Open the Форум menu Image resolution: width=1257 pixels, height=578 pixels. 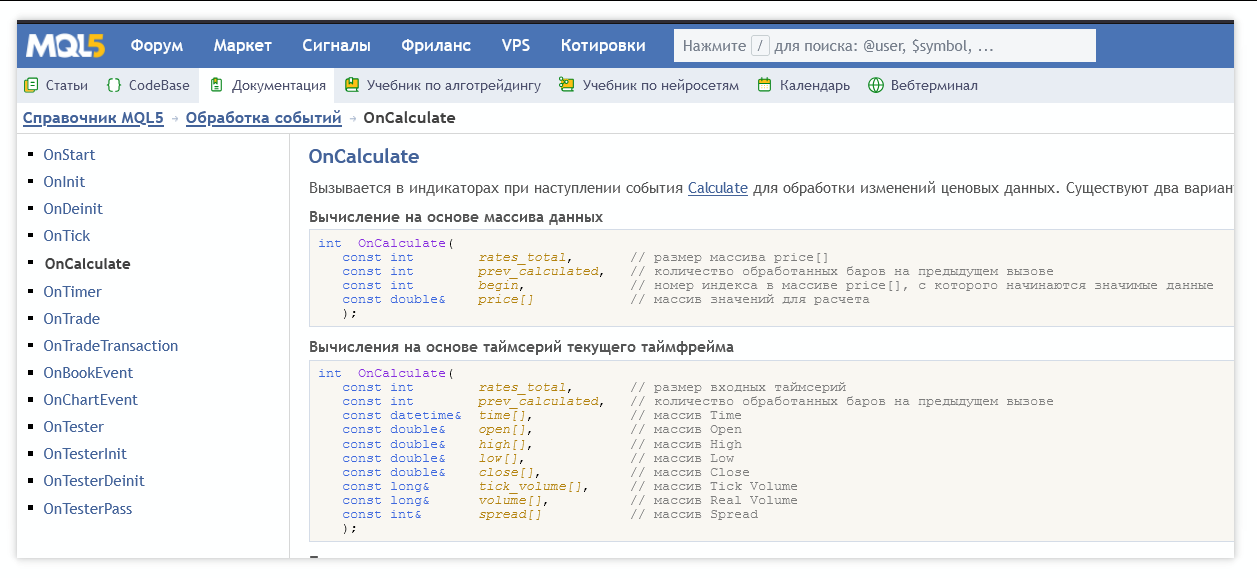tap(157, 46)
